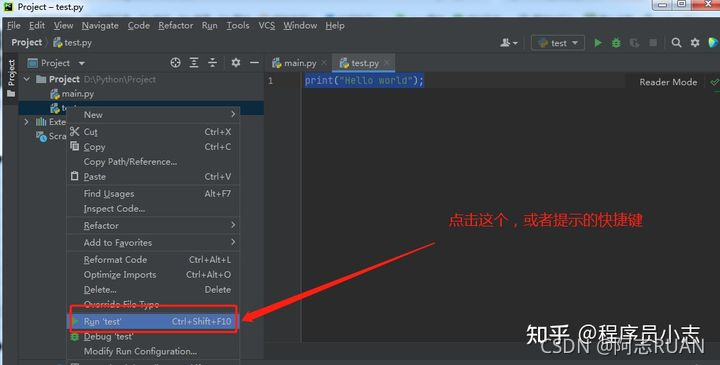Open the Code menu
720x365 pixels.
tap(139, 26)
